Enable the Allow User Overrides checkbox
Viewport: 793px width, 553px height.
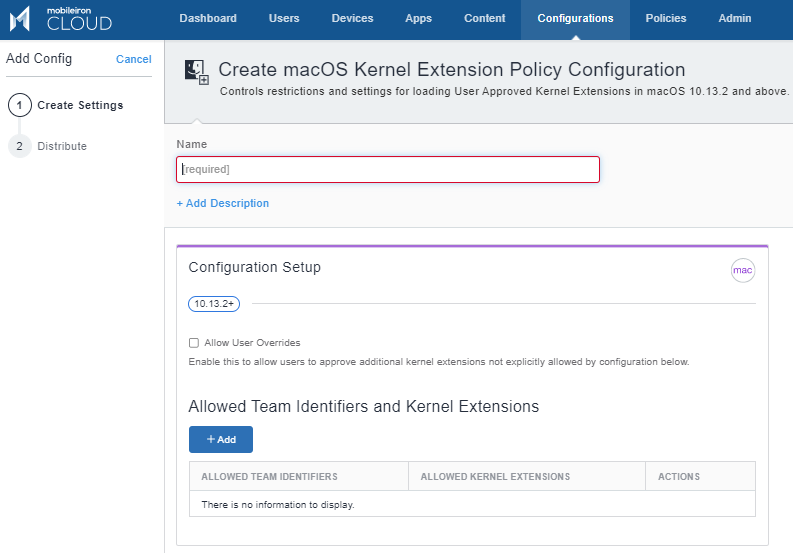194,343
